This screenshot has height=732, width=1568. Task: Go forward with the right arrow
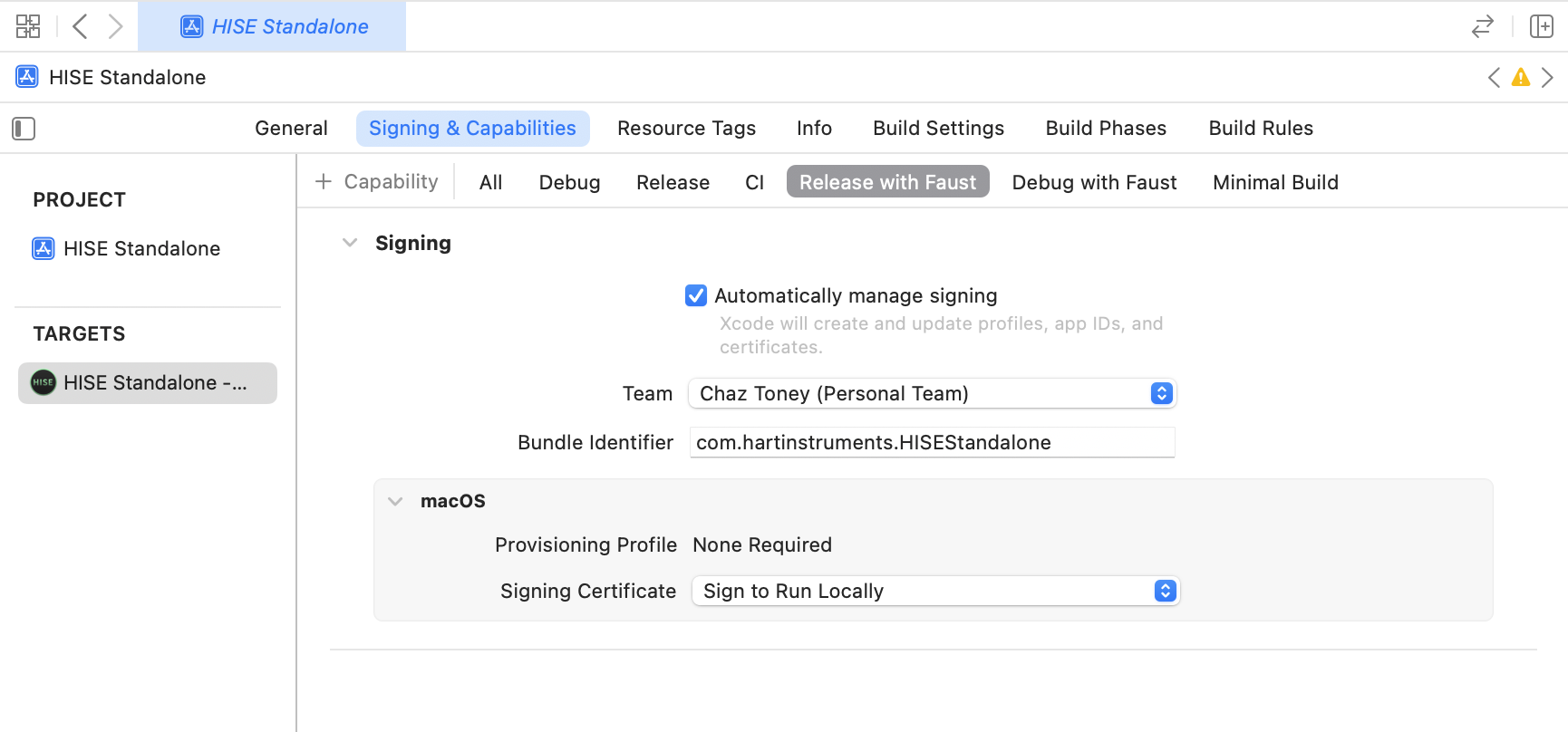pyautogui.click(x=115, y=26)
